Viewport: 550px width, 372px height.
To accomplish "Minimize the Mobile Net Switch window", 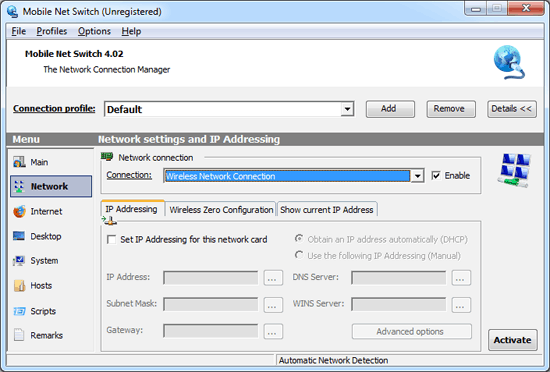I will [476, 8].
